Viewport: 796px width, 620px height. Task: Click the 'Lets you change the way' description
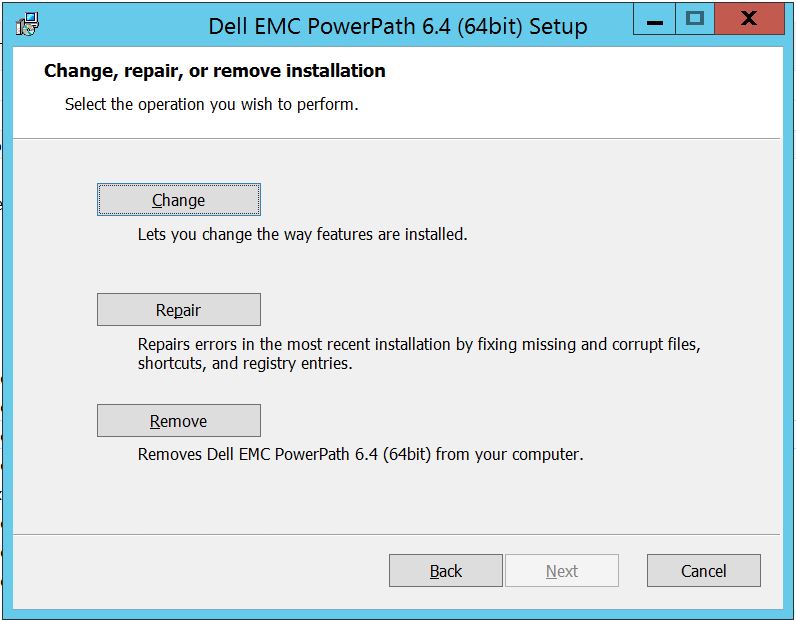pyautogui.click(x=302, y=235)
